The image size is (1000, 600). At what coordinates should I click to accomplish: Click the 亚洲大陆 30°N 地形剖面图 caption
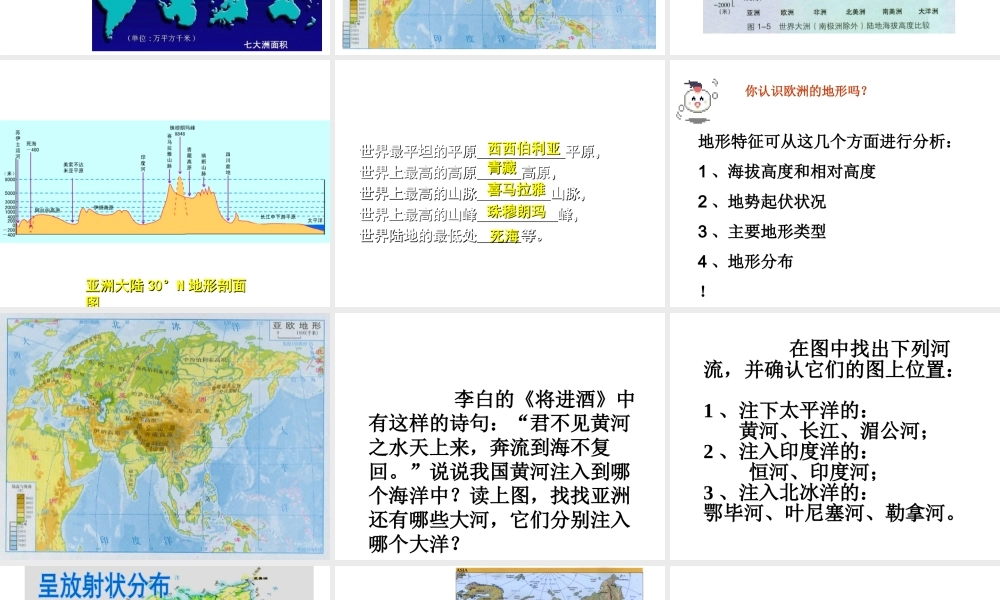click(x=166, y=293)
